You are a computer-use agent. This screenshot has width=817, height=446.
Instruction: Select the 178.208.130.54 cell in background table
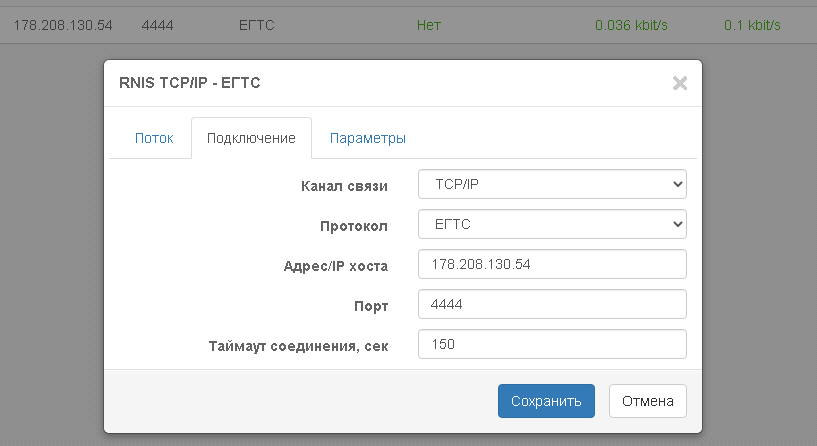point(62,24)
